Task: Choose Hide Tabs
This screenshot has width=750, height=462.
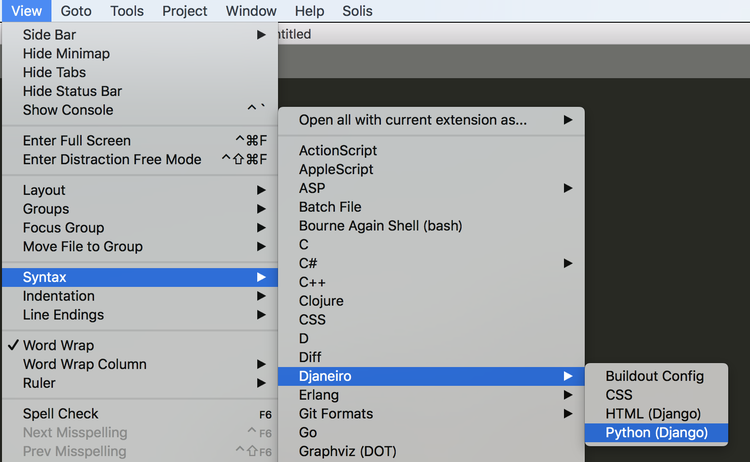Action: 140,72
